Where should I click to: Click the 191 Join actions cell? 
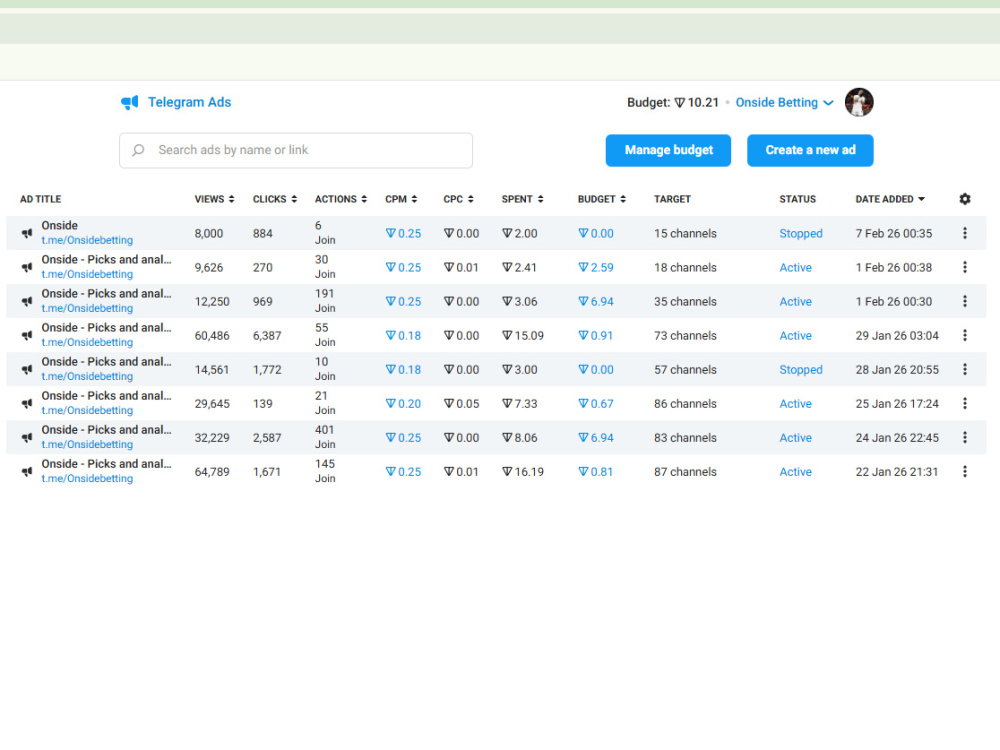(325, 300)
